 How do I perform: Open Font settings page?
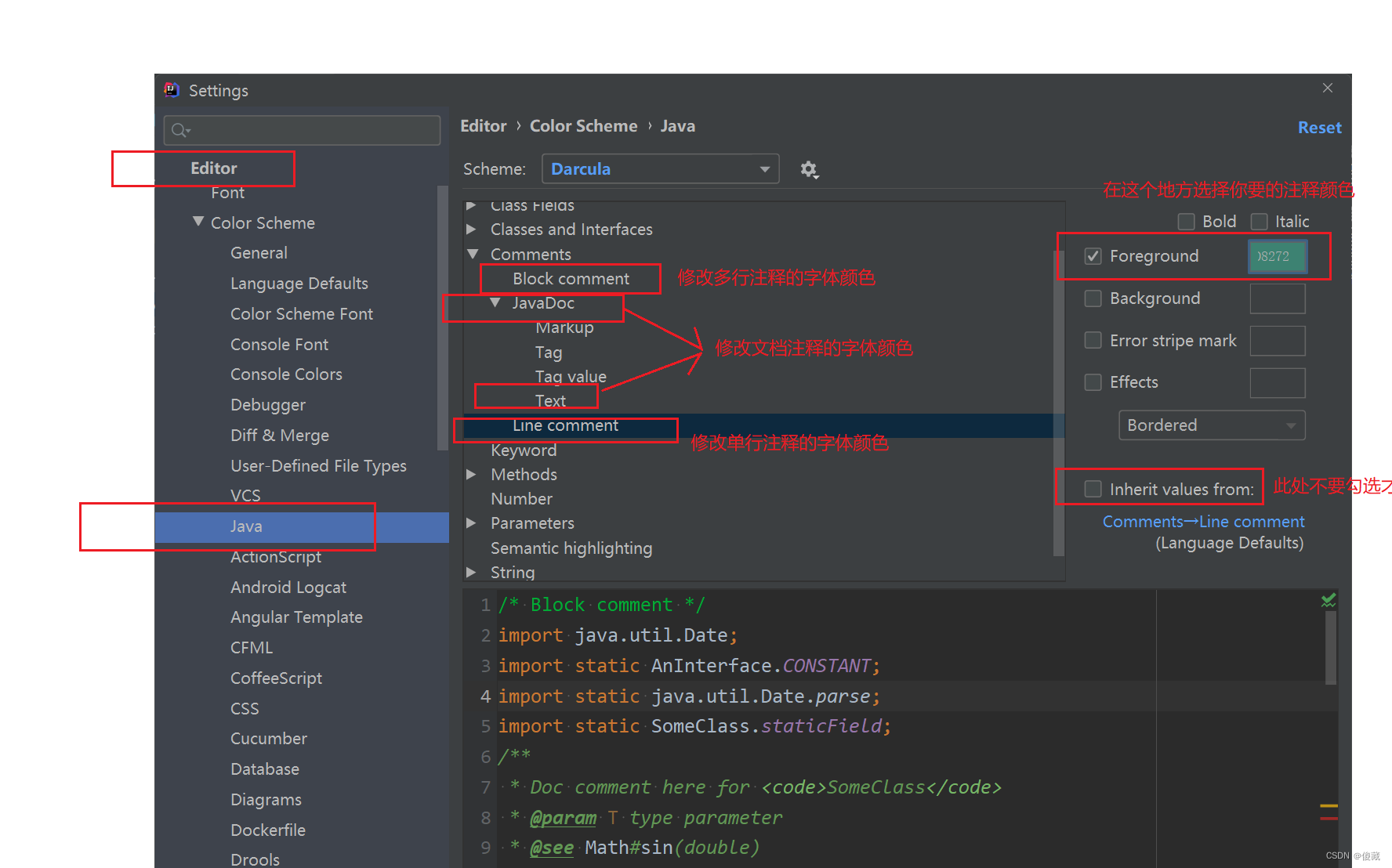[227, 193]
